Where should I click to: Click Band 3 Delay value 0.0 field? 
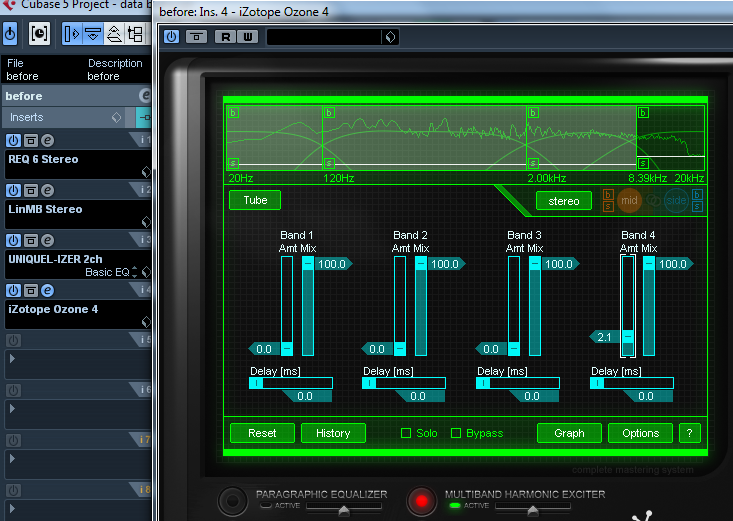coord(533,396)
